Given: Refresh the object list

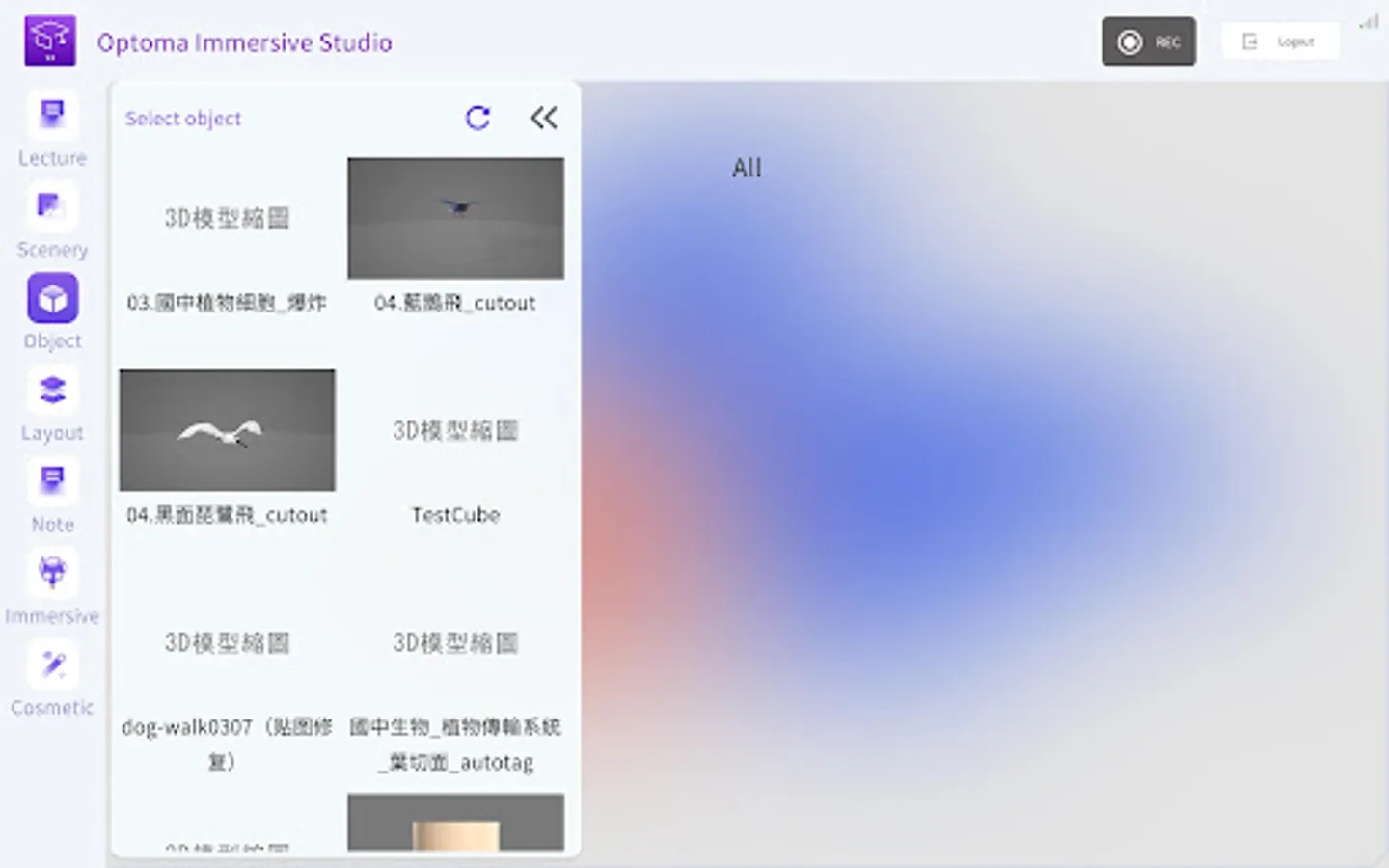Looking at the screenshot, I should pyautogui.click(x=478, y=118).
